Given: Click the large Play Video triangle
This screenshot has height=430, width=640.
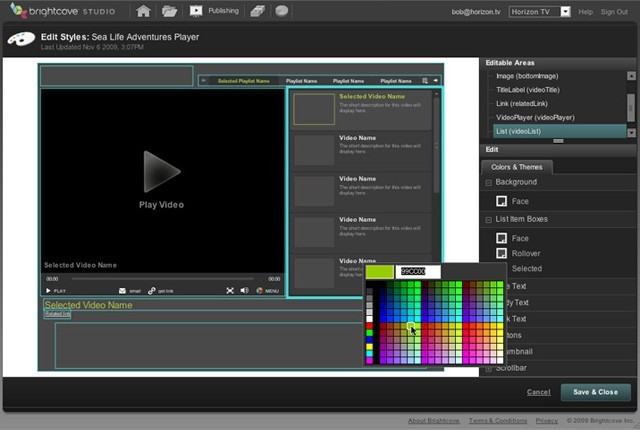Looking at the screenshot, I should (161, 171).
